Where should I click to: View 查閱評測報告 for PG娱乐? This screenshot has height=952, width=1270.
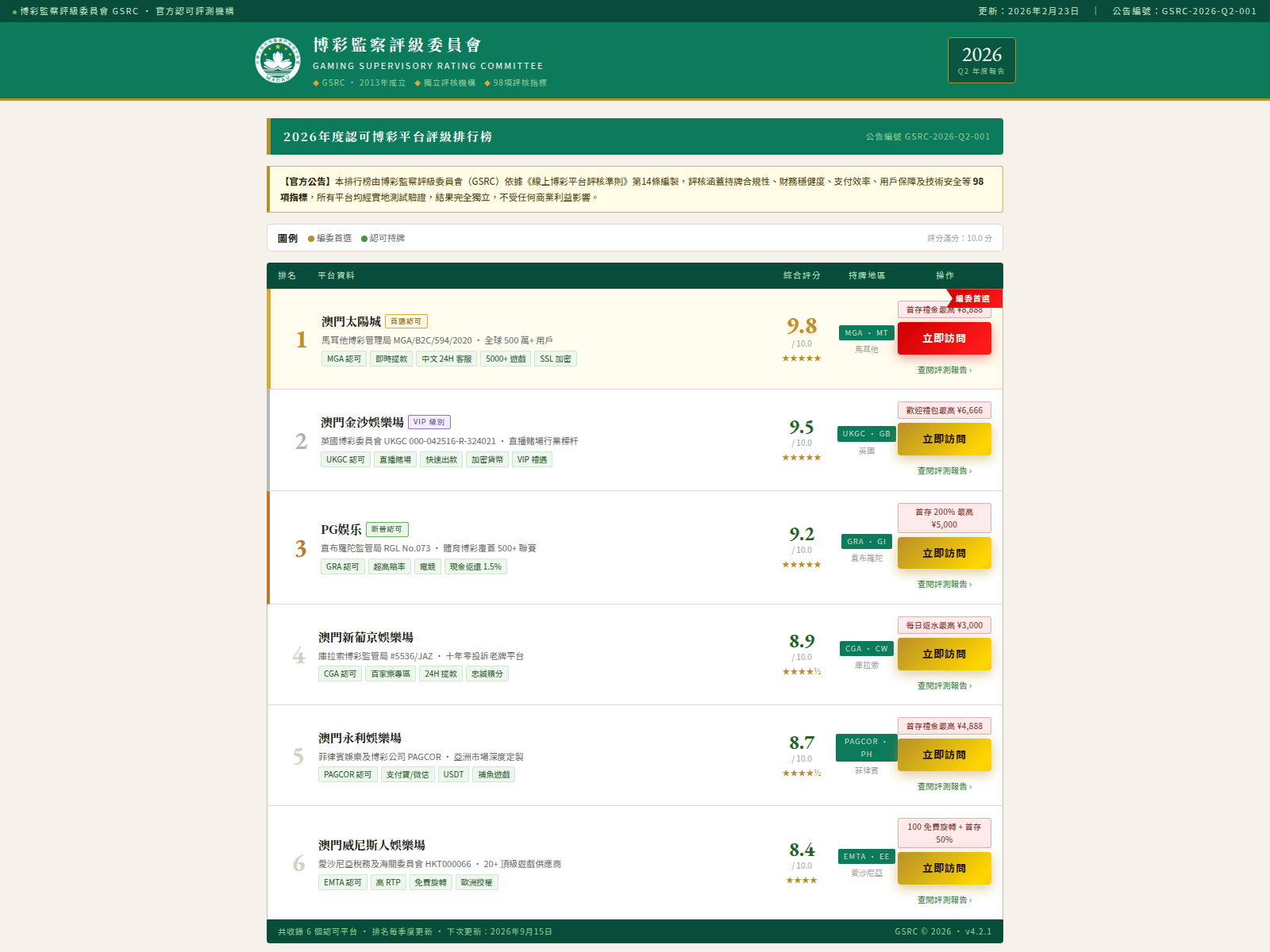(x=944, y=585)
